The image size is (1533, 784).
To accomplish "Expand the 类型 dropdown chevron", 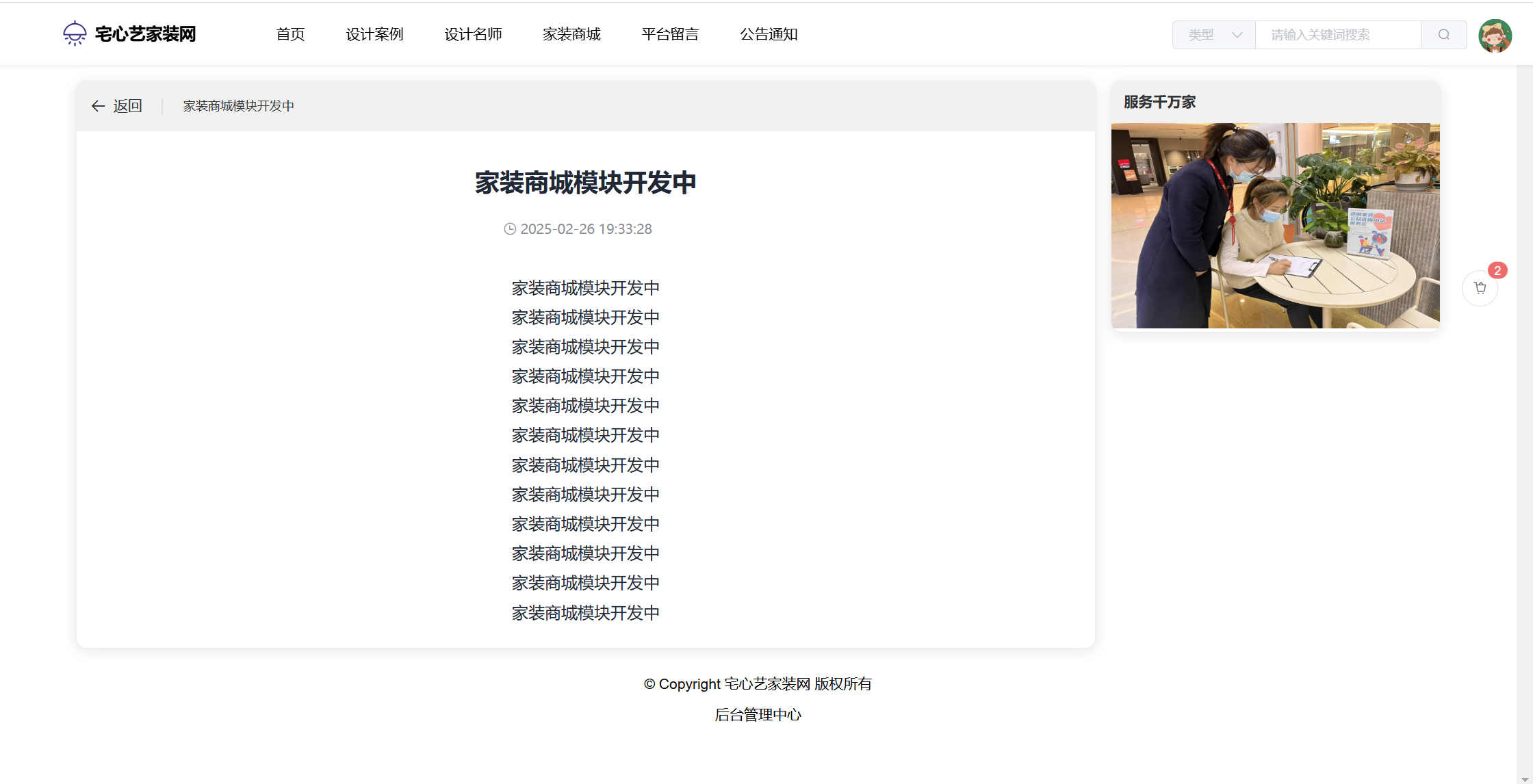I will 1237,35.
